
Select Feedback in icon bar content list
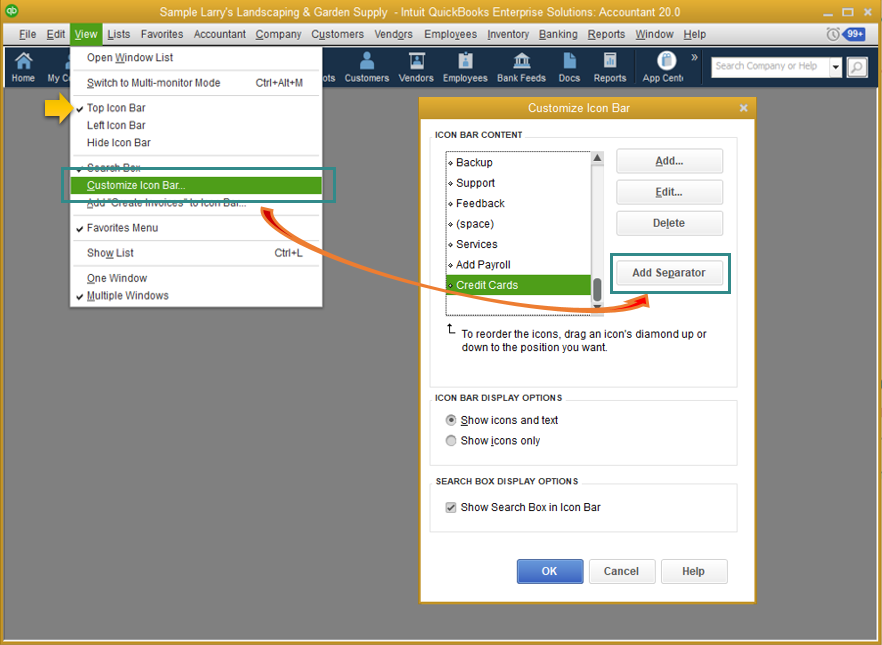point(518,203)
